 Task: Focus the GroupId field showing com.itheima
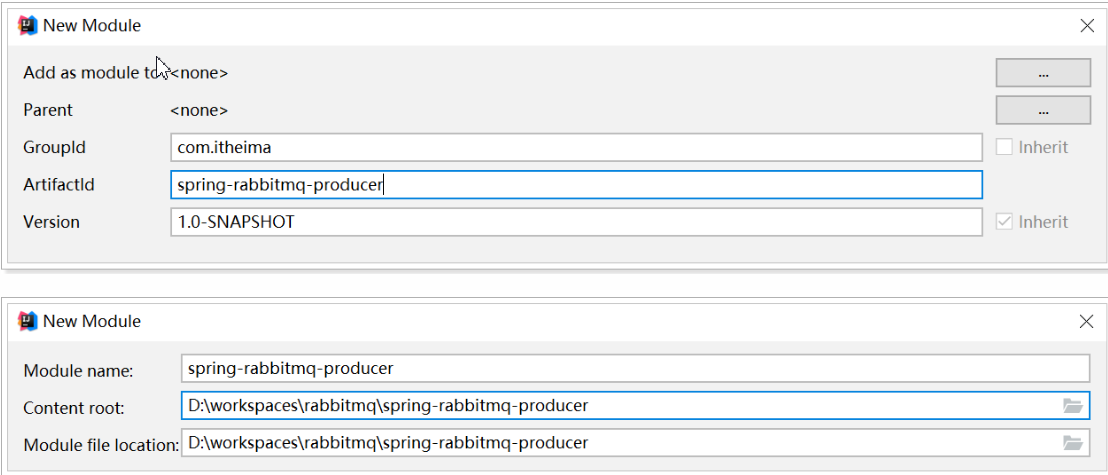pyautogui.click(x=575, y=148)
